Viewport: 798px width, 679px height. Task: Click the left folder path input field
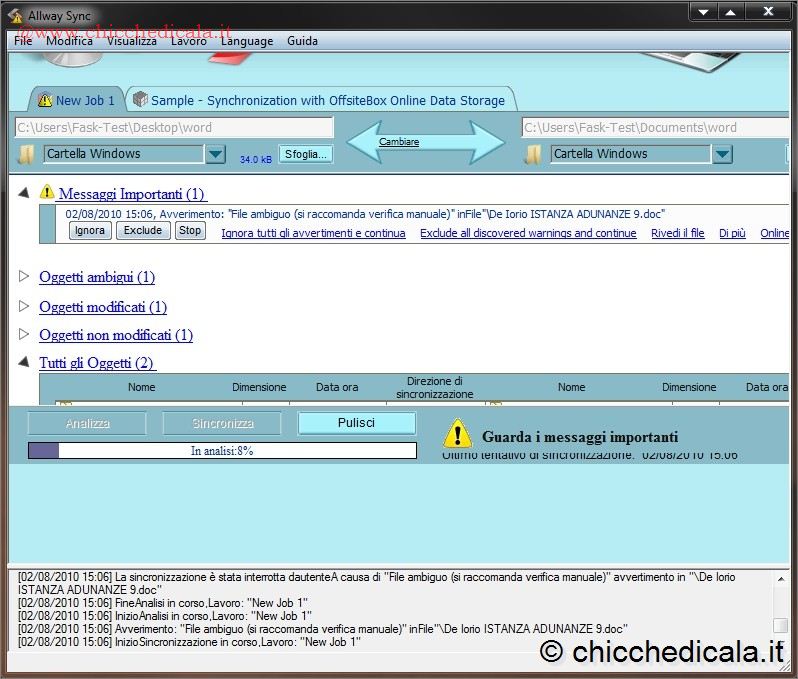174,127
